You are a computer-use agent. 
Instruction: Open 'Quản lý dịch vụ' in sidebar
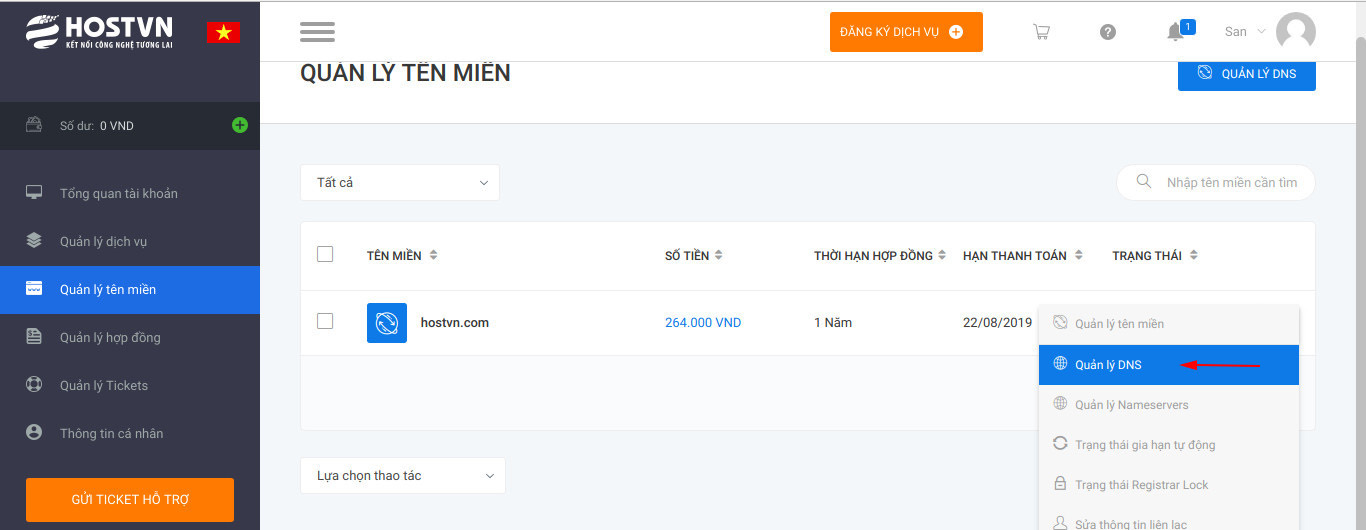(x=104, y=241)
